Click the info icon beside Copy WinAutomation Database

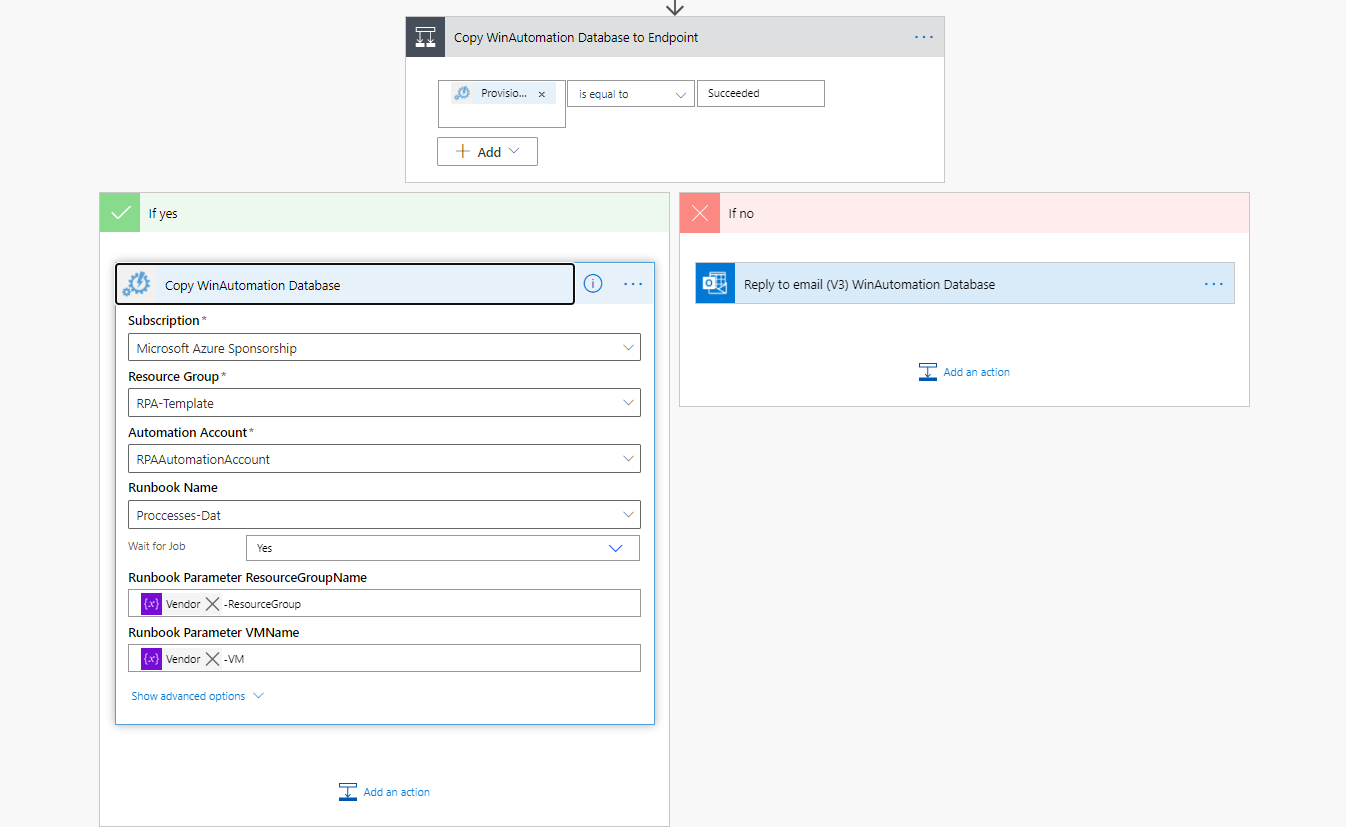[593, 284]
